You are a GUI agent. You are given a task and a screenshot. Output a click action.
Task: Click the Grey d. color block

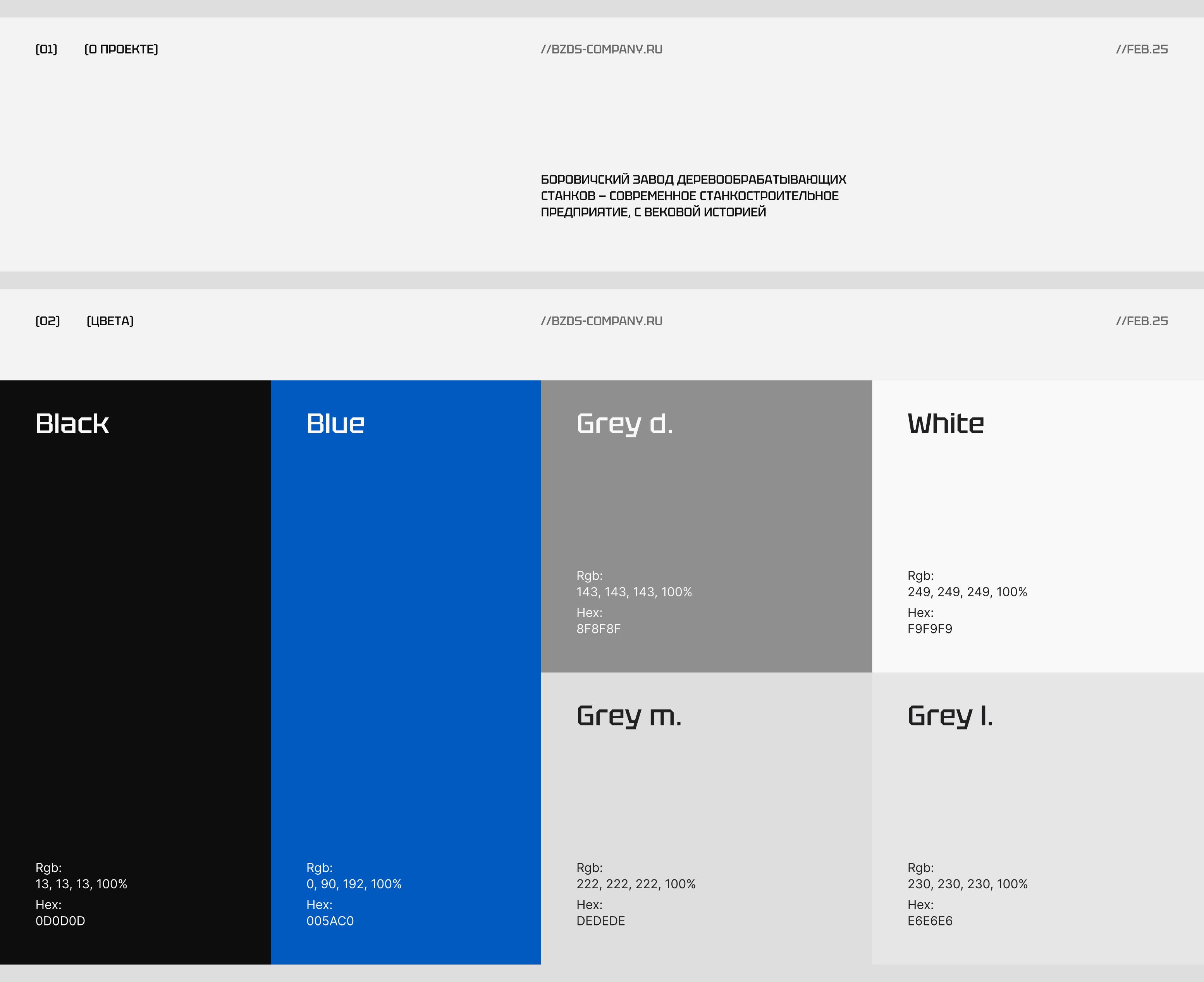(706, 509)
